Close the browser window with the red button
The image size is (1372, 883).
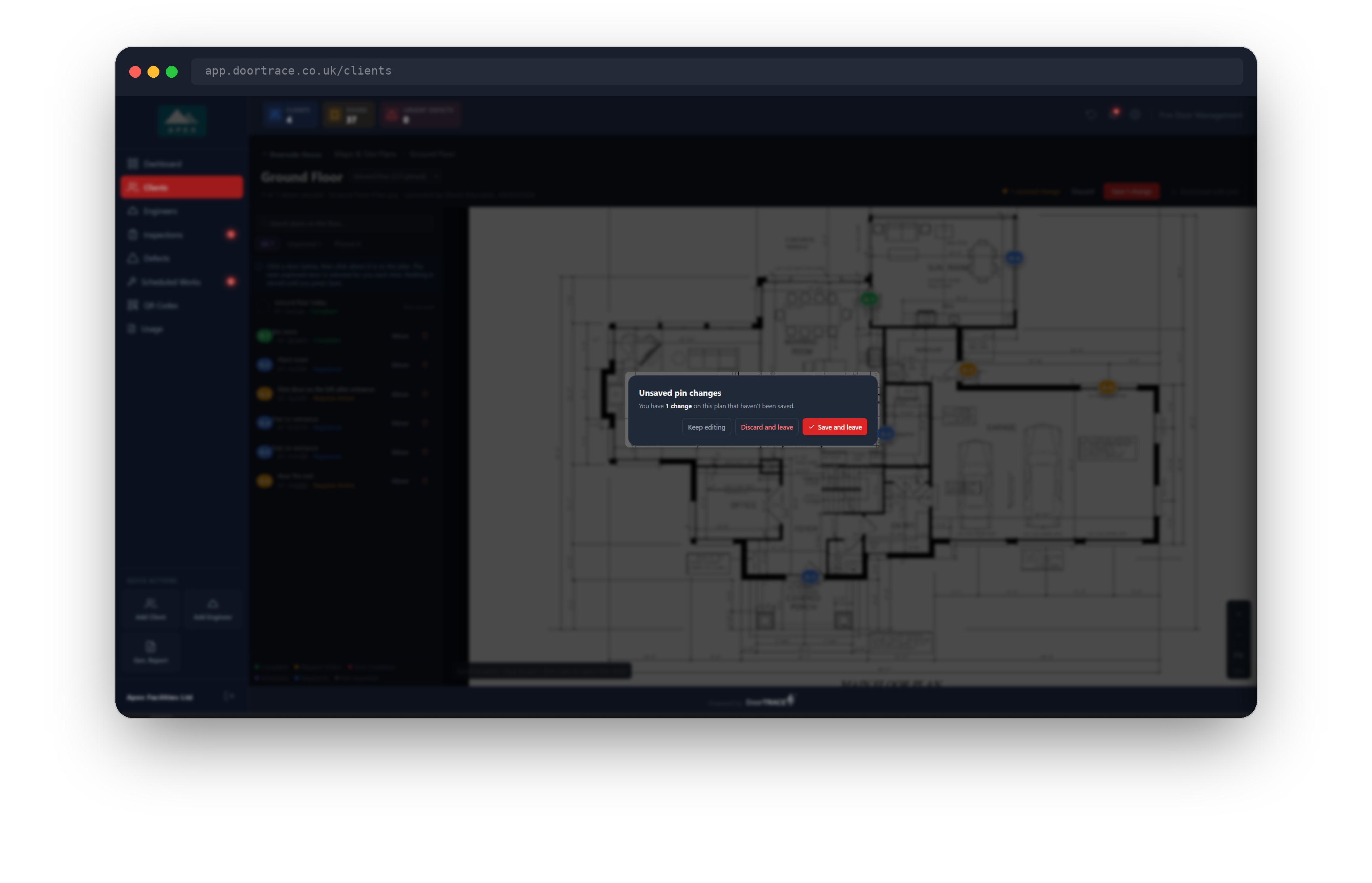[135, 72]
